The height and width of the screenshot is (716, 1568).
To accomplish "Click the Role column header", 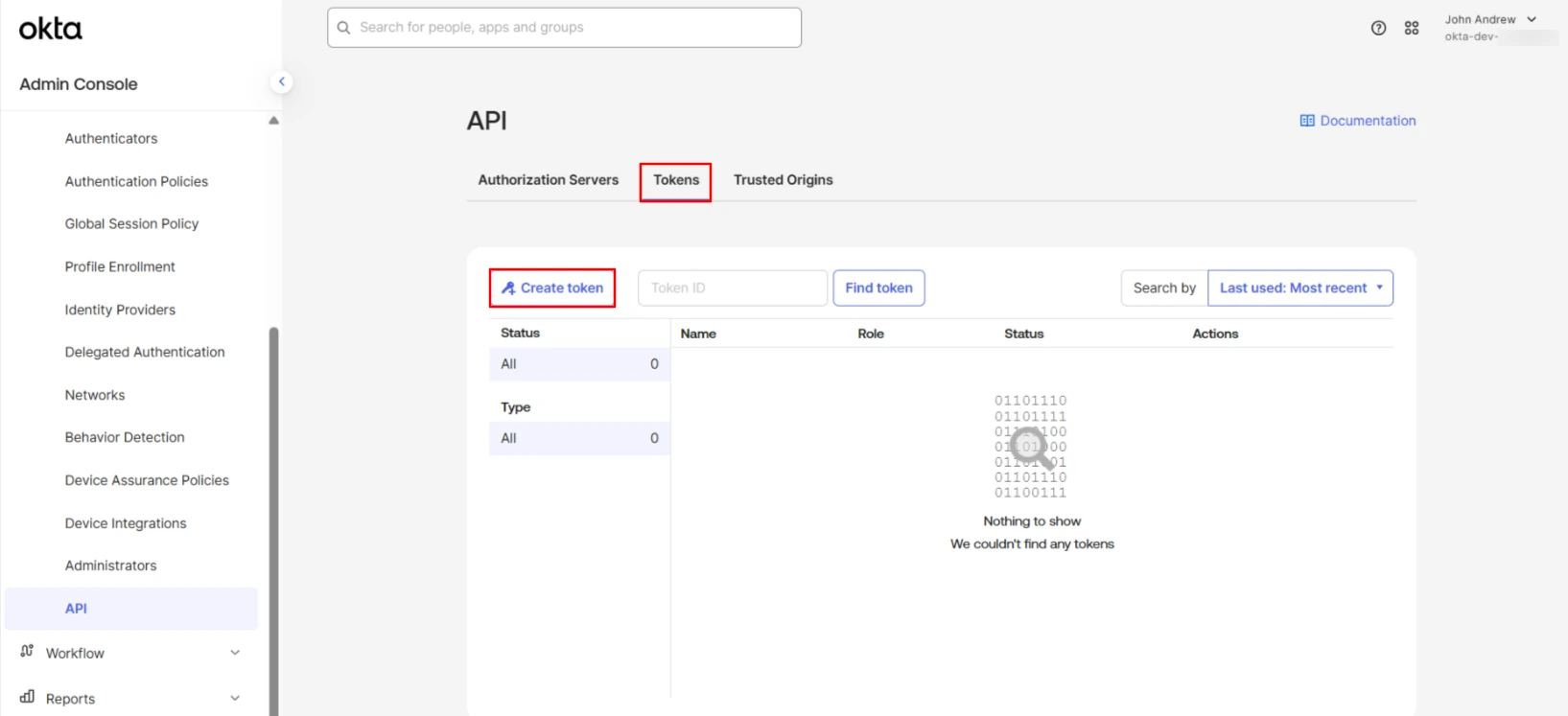I will point(871,334).
